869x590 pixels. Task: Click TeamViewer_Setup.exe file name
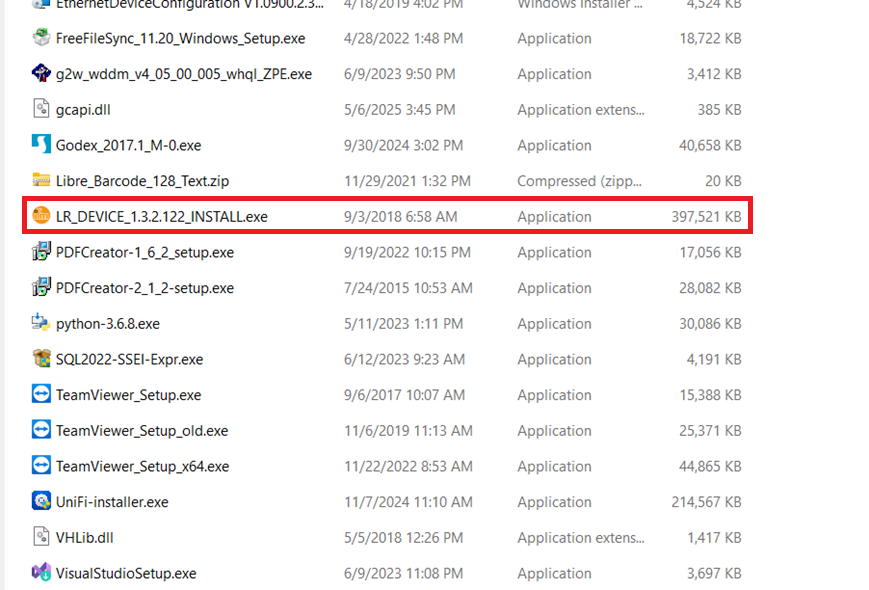[128, 395]
